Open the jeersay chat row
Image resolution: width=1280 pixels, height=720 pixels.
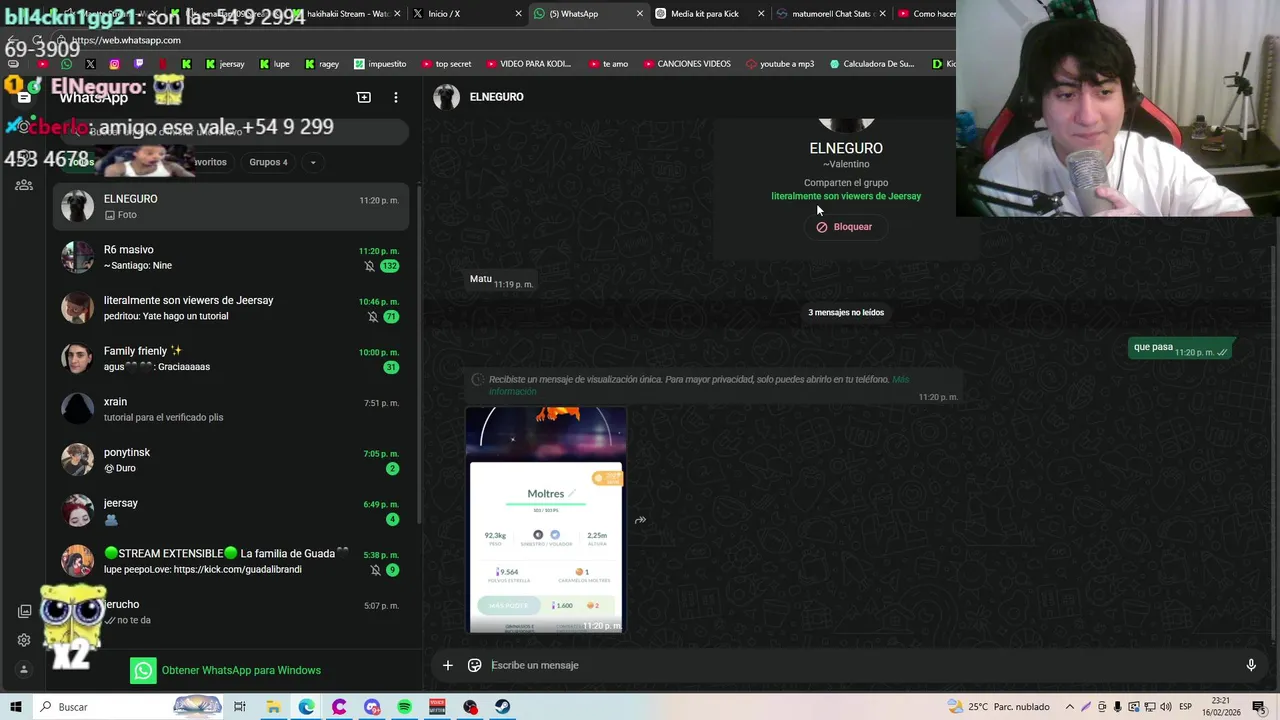coord(231,511)
